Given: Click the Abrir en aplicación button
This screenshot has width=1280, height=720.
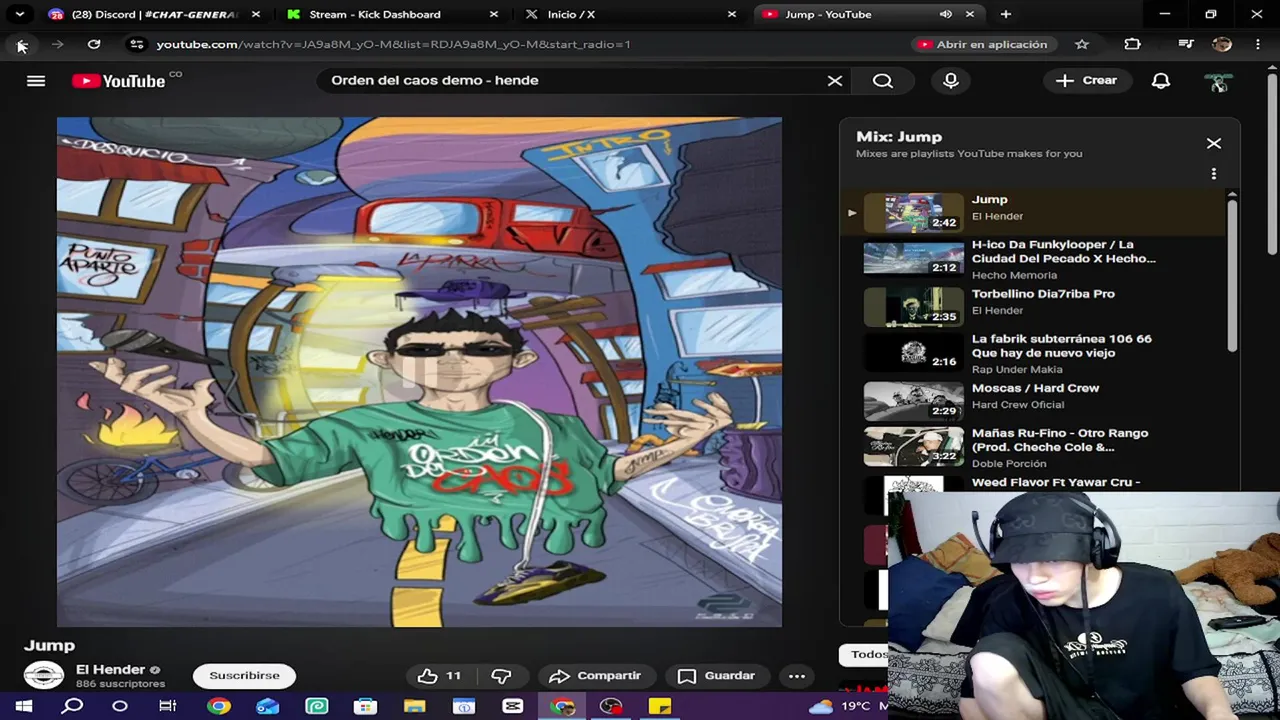Looking at the screenshot, I should [983, 45].
